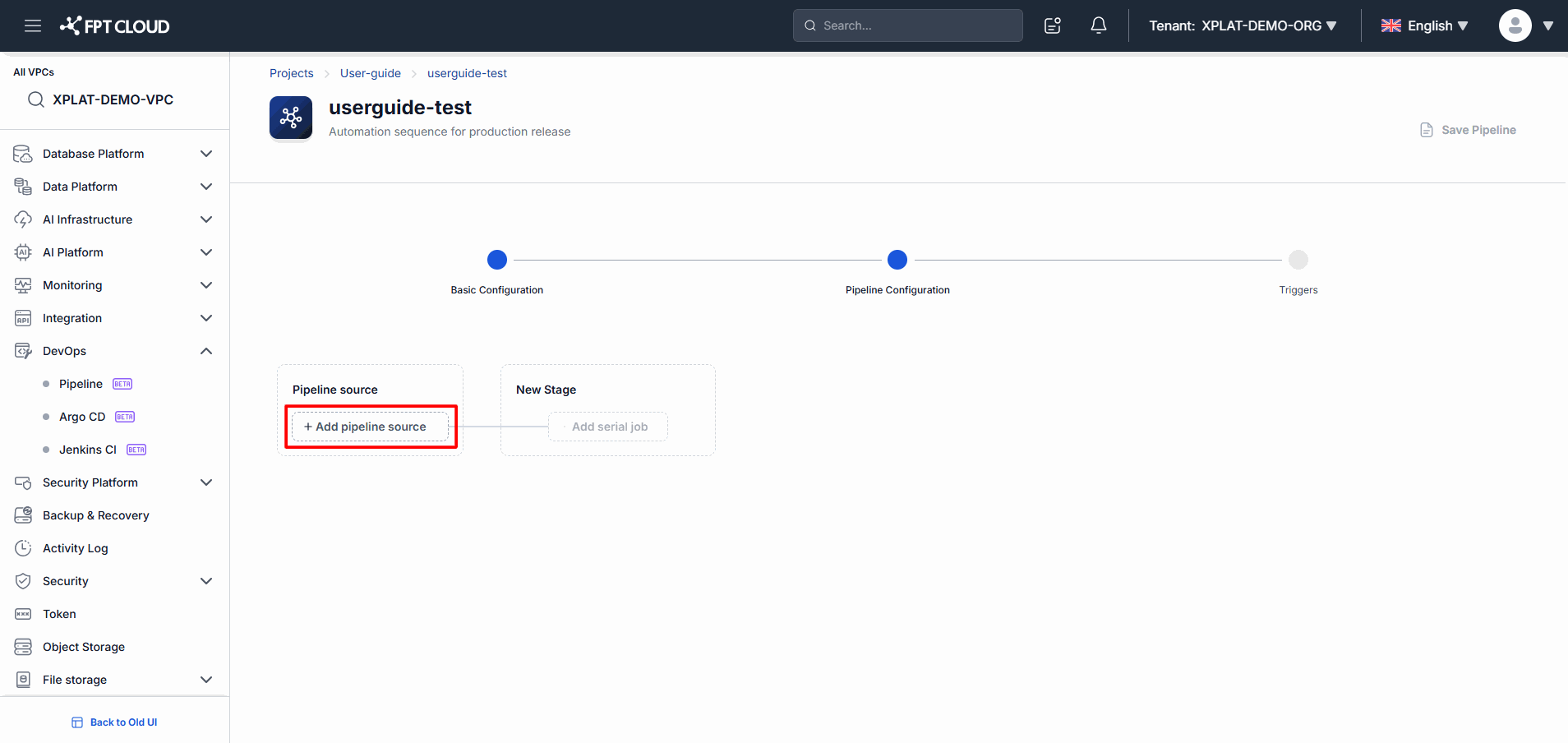Click the user avatar icon

1515,25
